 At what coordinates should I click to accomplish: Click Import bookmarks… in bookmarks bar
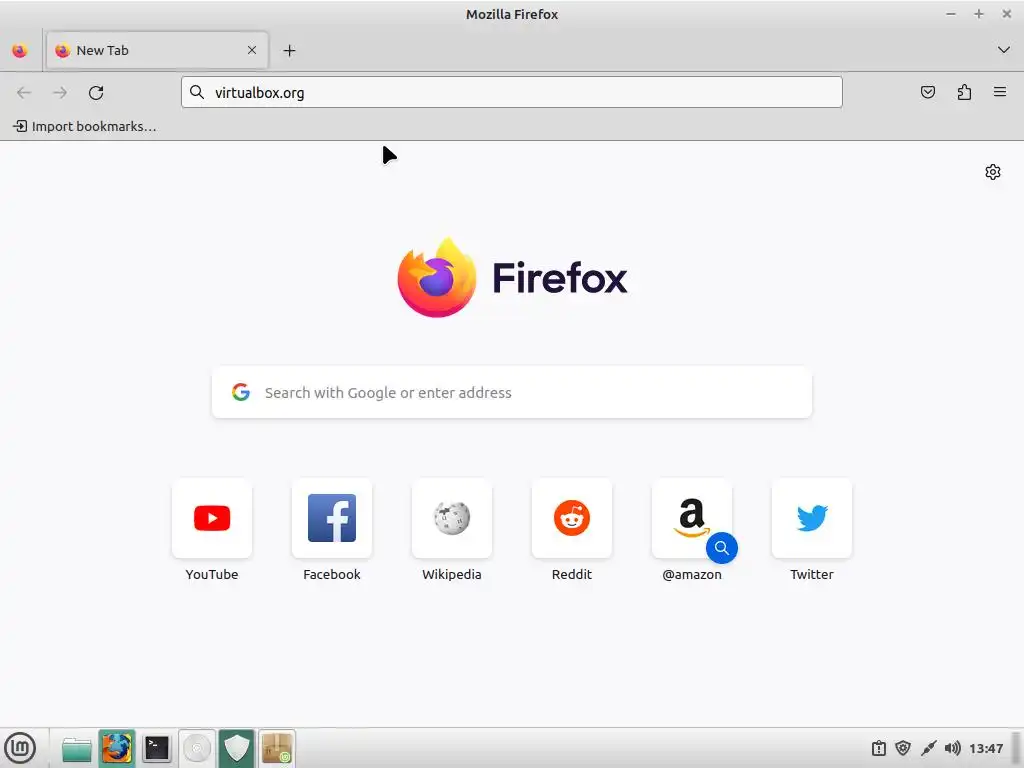pyautogui.click(x=85, y=126)
